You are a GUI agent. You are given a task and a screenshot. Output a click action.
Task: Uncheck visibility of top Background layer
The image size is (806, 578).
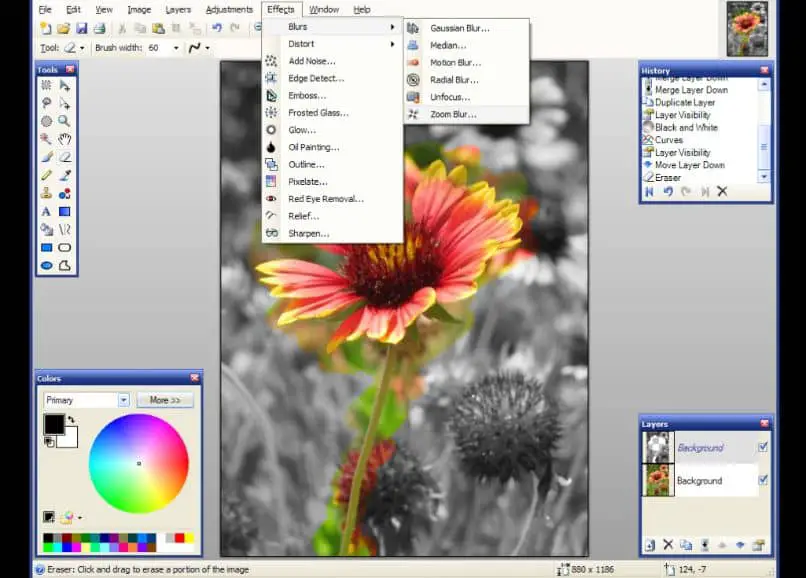[763, 447]
